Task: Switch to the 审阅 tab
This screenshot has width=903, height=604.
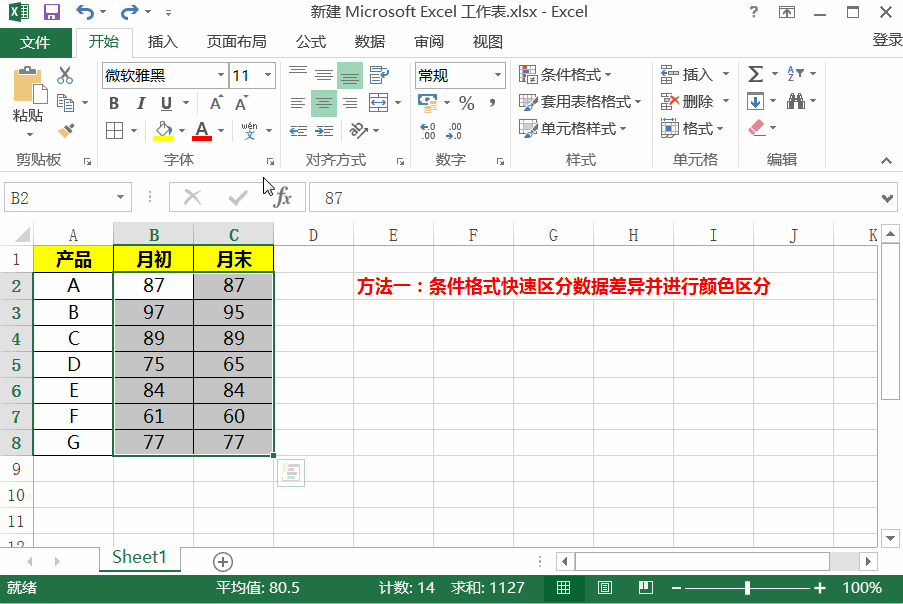Action: coord(429,42)
